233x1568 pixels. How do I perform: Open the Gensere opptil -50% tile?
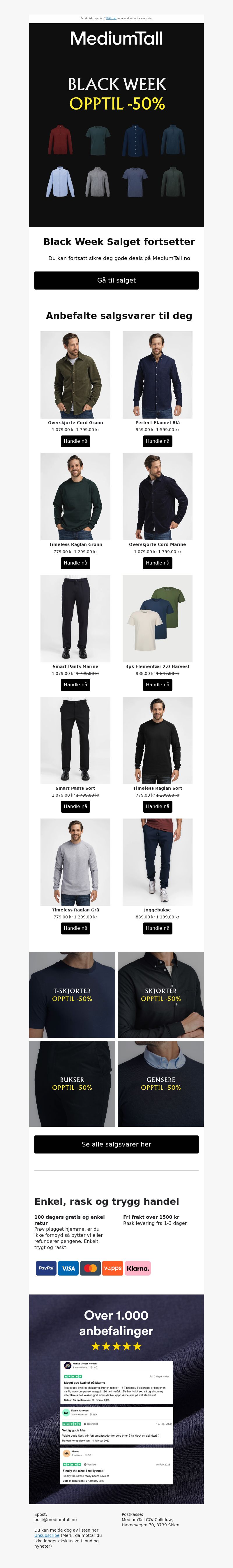click(160, 1084)
